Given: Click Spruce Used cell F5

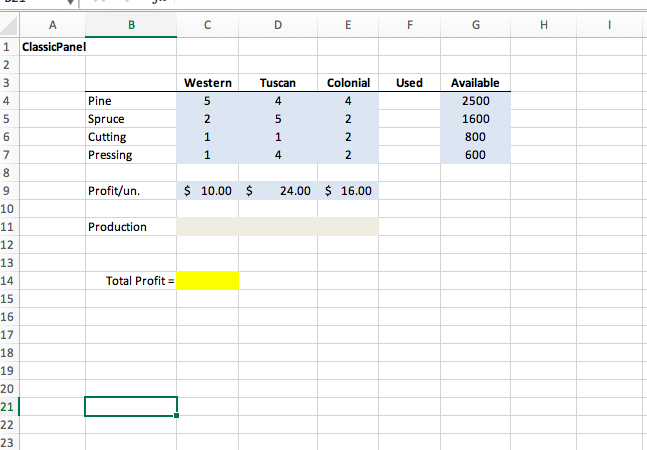Looking at the screenshot, I should tap(409, 119).
